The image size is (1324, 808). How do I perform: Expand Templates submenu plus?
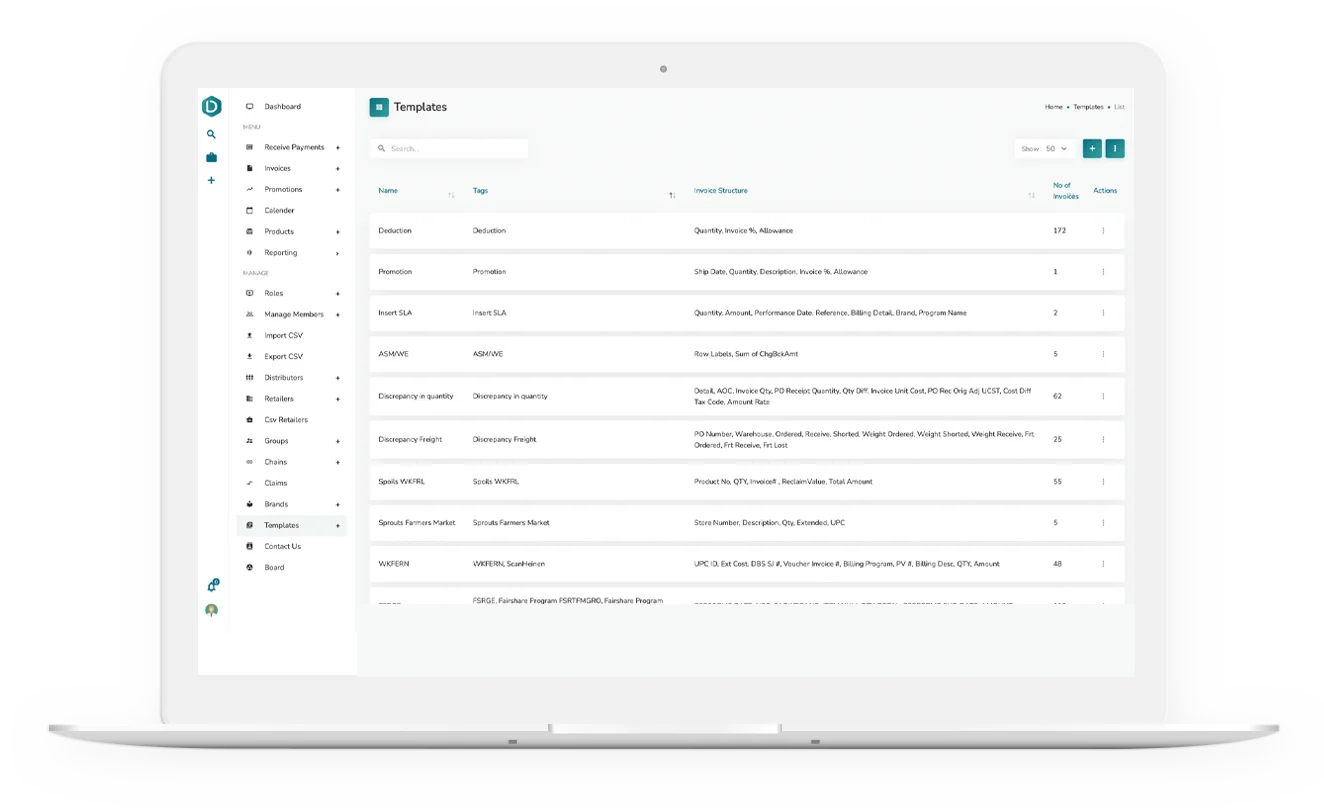coord(338,526)
